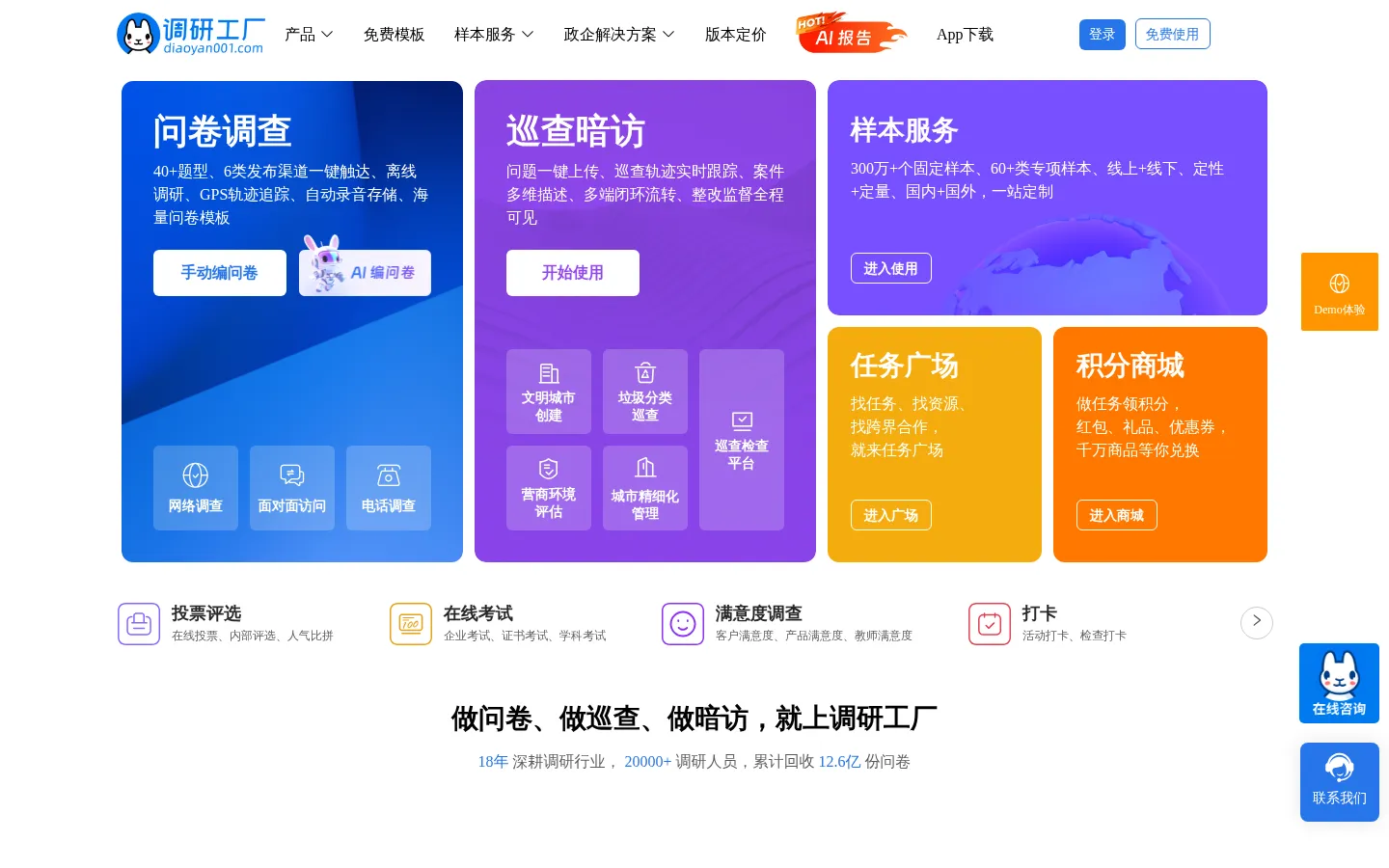This screenshot has width=1389, height=868.
Task: Expand the 政企解决方案 dropdown menu
Action: (619, 35)
